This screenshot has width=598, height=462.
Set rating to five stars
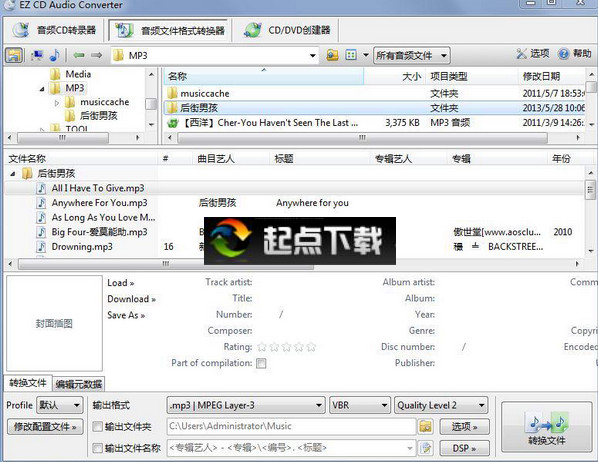[x=311, y=347]
